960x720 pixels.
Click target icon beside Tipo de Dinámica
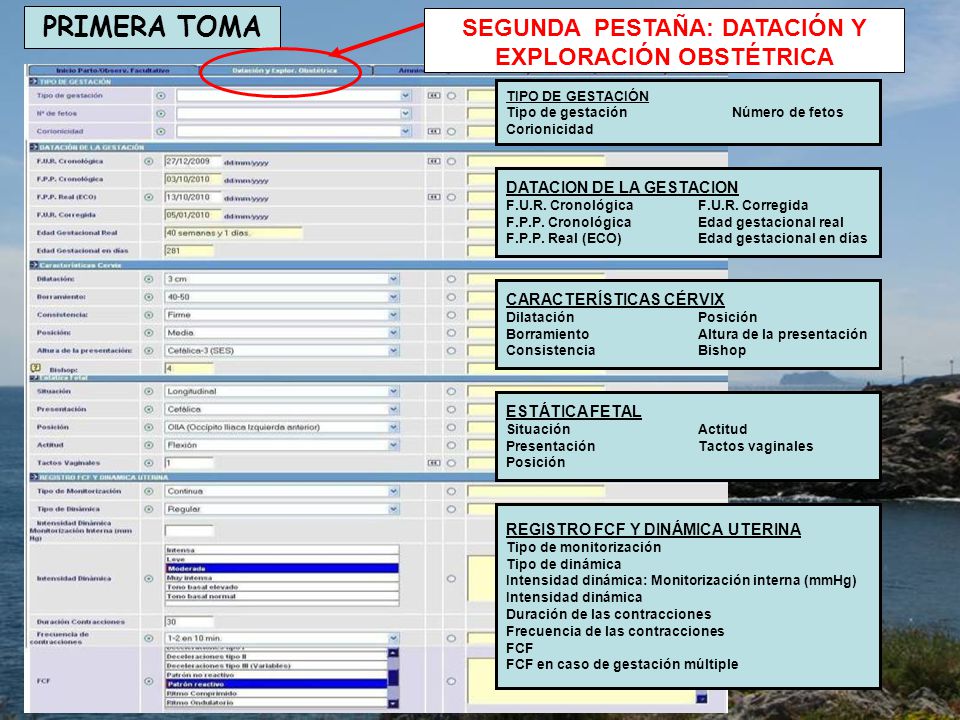[148, 509]
